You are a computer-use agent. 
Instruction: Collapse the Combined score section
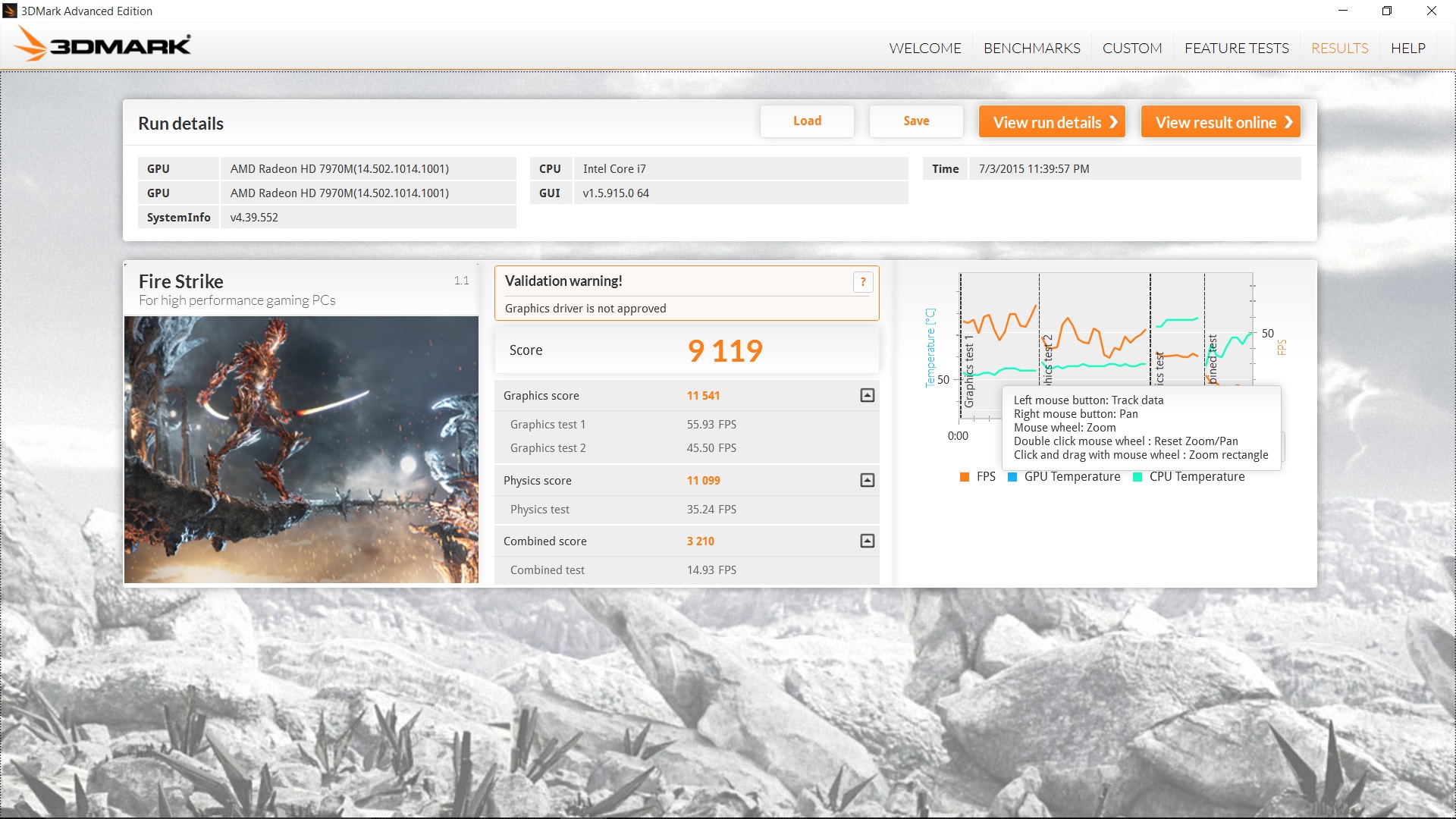pyautogui.click(x=868, y=541)
